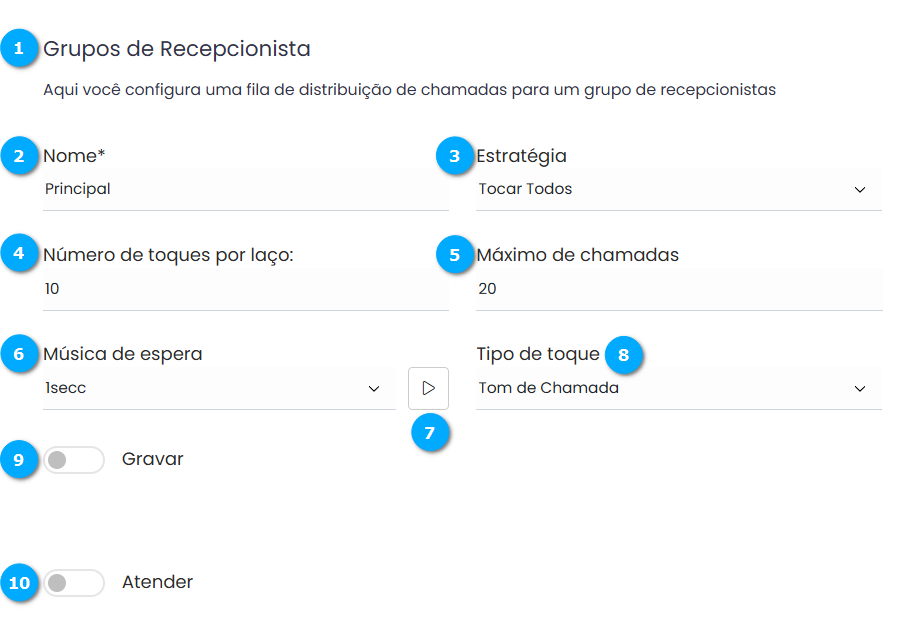Click the number 6 callout badge

(19, 353)
